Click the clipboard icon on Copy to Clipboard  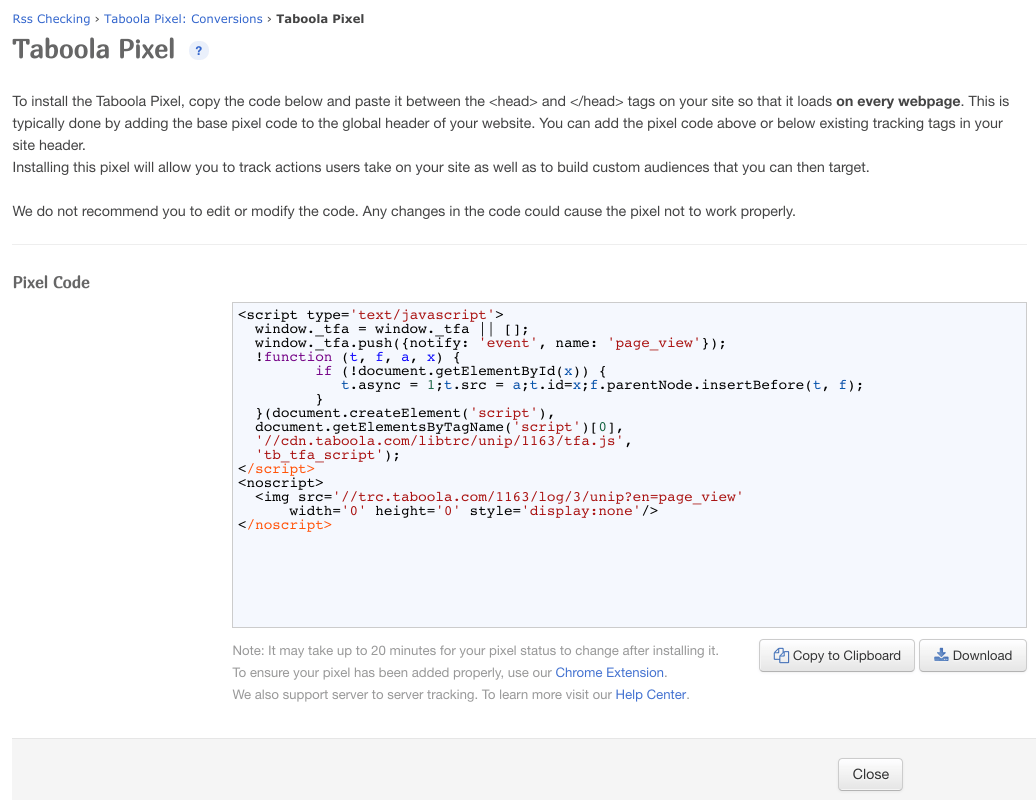(781, 655)
